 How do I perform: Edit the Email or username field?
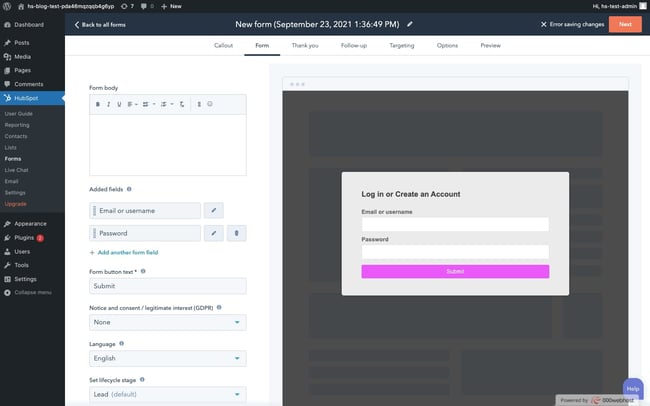215,210
